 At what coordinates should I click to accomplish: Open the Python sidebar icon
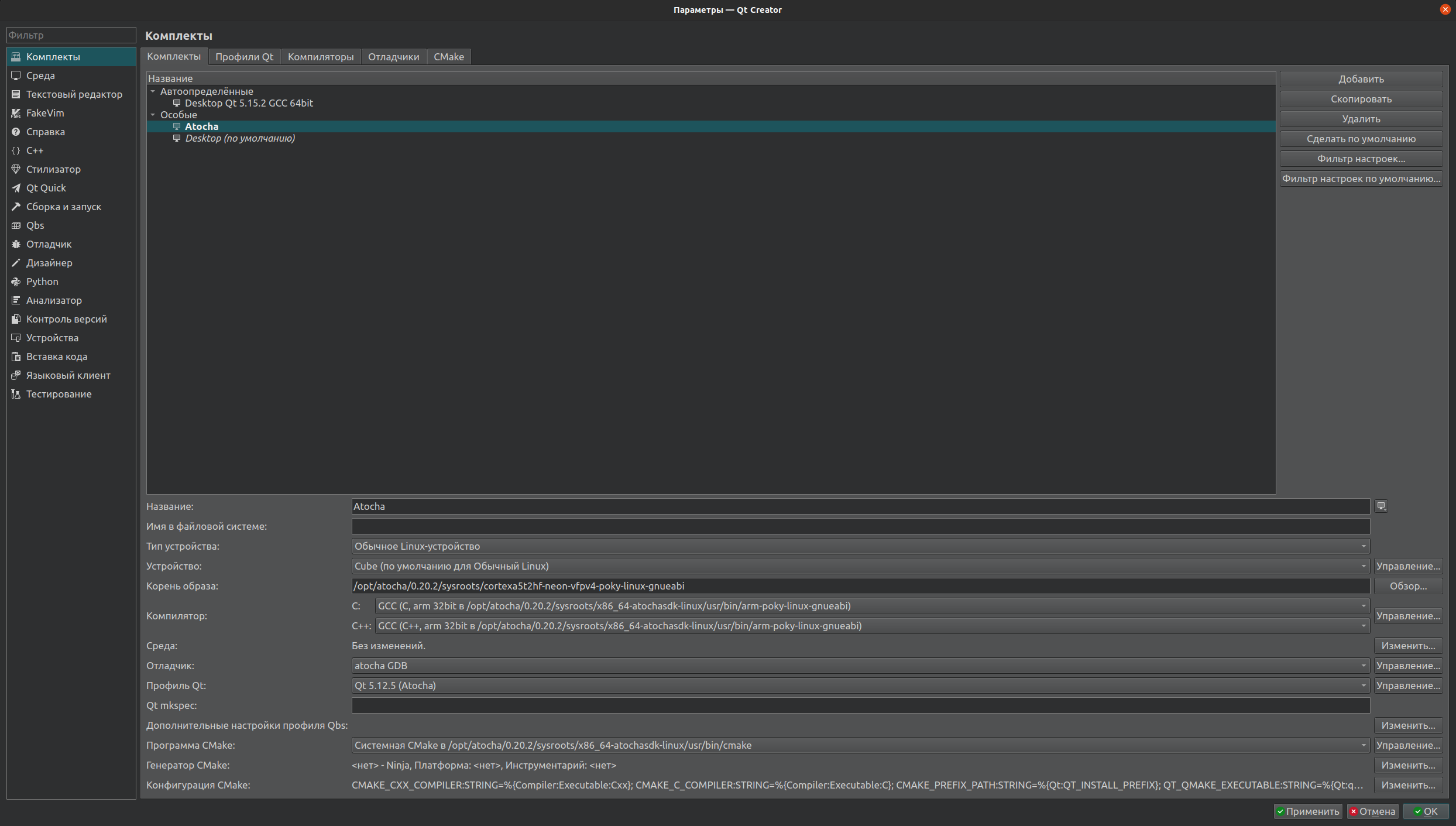pyautogui.click(x=16, y=282)
